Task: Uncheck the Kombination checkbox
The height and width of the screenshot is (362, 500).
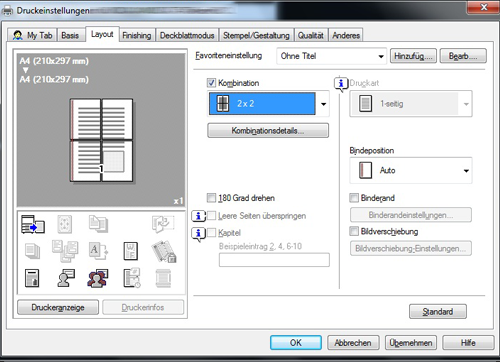Action: tap(211, 83)
